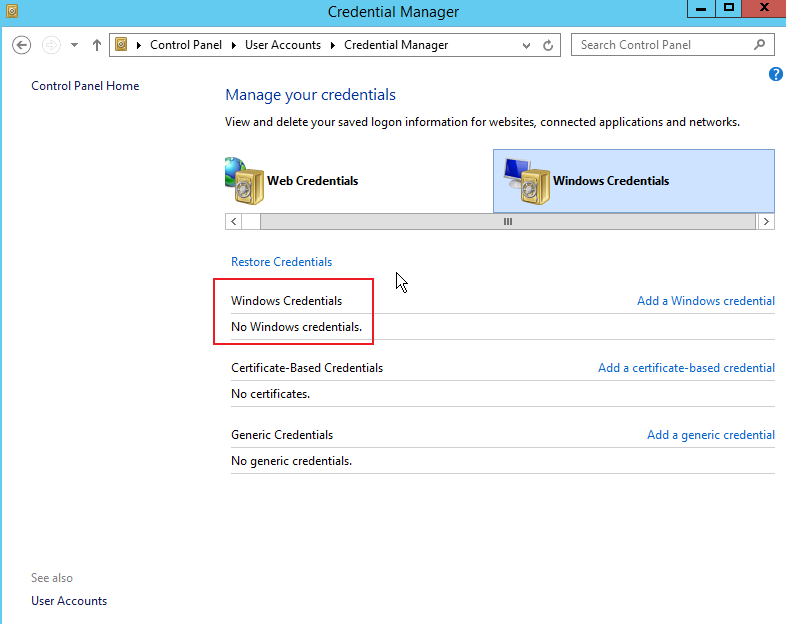Click the horizontal scrollbar thumb
This screenshot has width=786, height=624.
point(508,222)
